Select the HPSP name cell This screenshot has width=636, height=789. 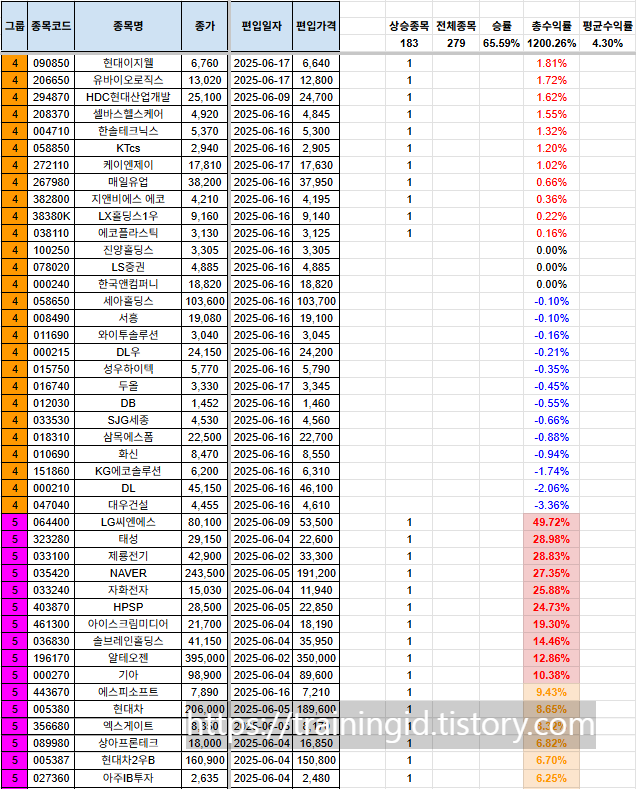pos(128,607)
